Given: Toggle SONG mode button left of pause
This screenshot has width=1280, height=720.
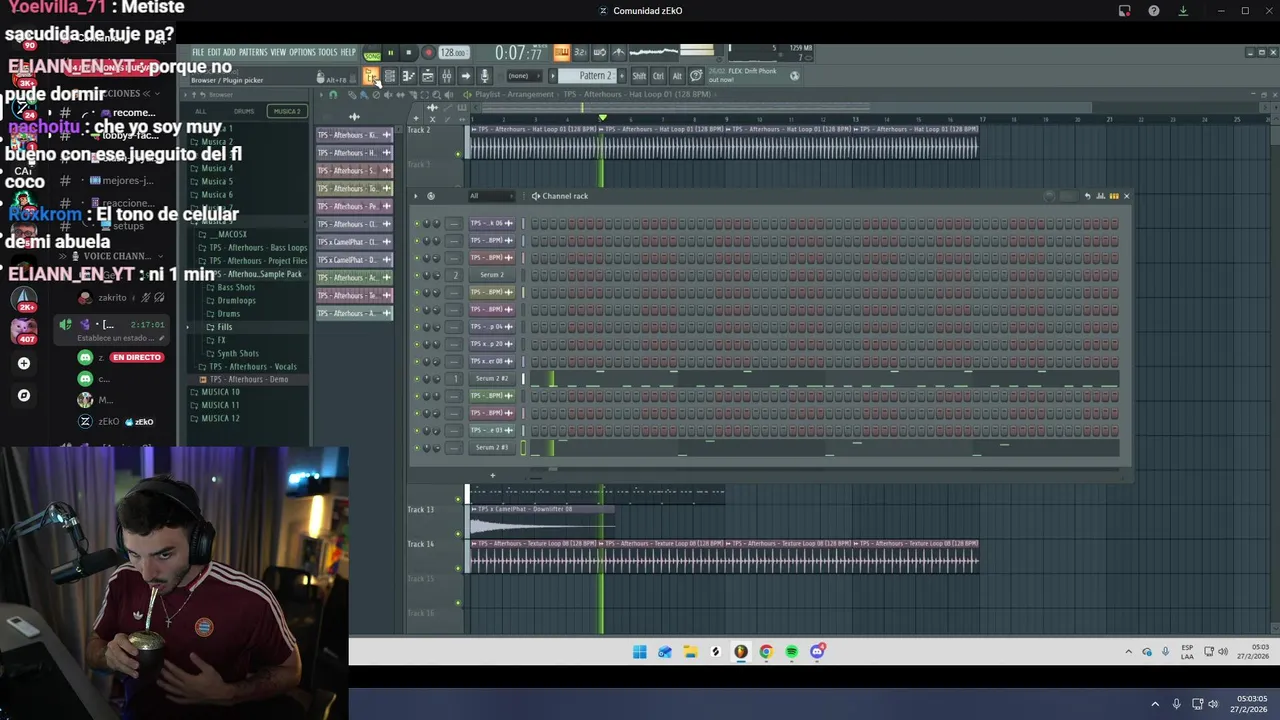Looking at the screenshot, I should tap(372, 54).
